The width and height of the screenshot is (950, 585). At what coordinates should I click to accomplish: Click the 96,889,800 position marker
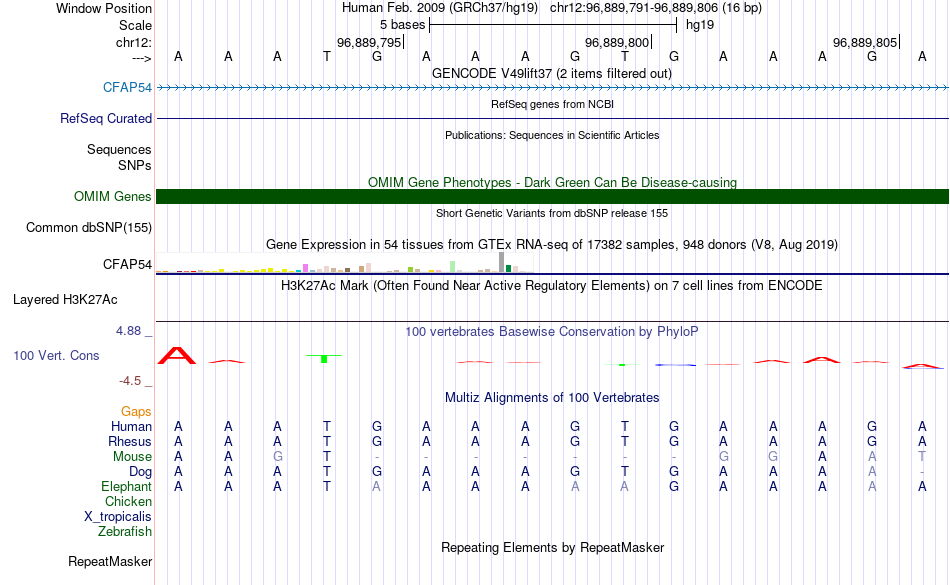tap(618, 42)
